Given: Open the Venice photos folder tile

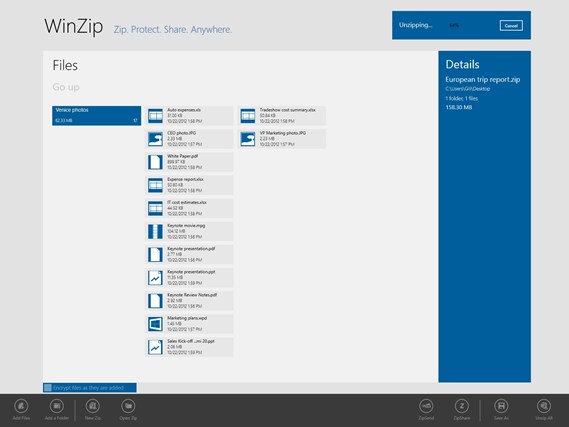Looking at the screenshot, I should (x=97, y=116).
